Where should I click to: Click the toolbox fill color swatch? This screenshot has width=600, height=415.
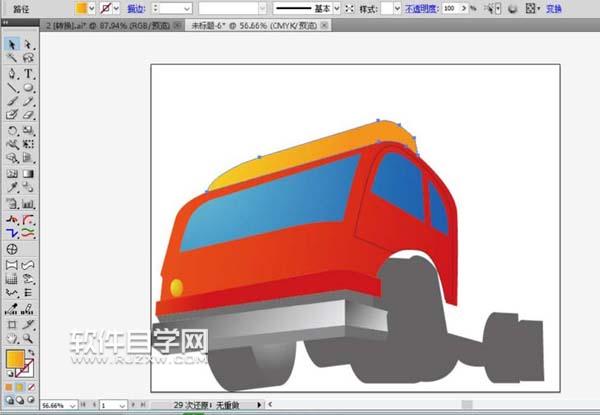tap(15, 358)
